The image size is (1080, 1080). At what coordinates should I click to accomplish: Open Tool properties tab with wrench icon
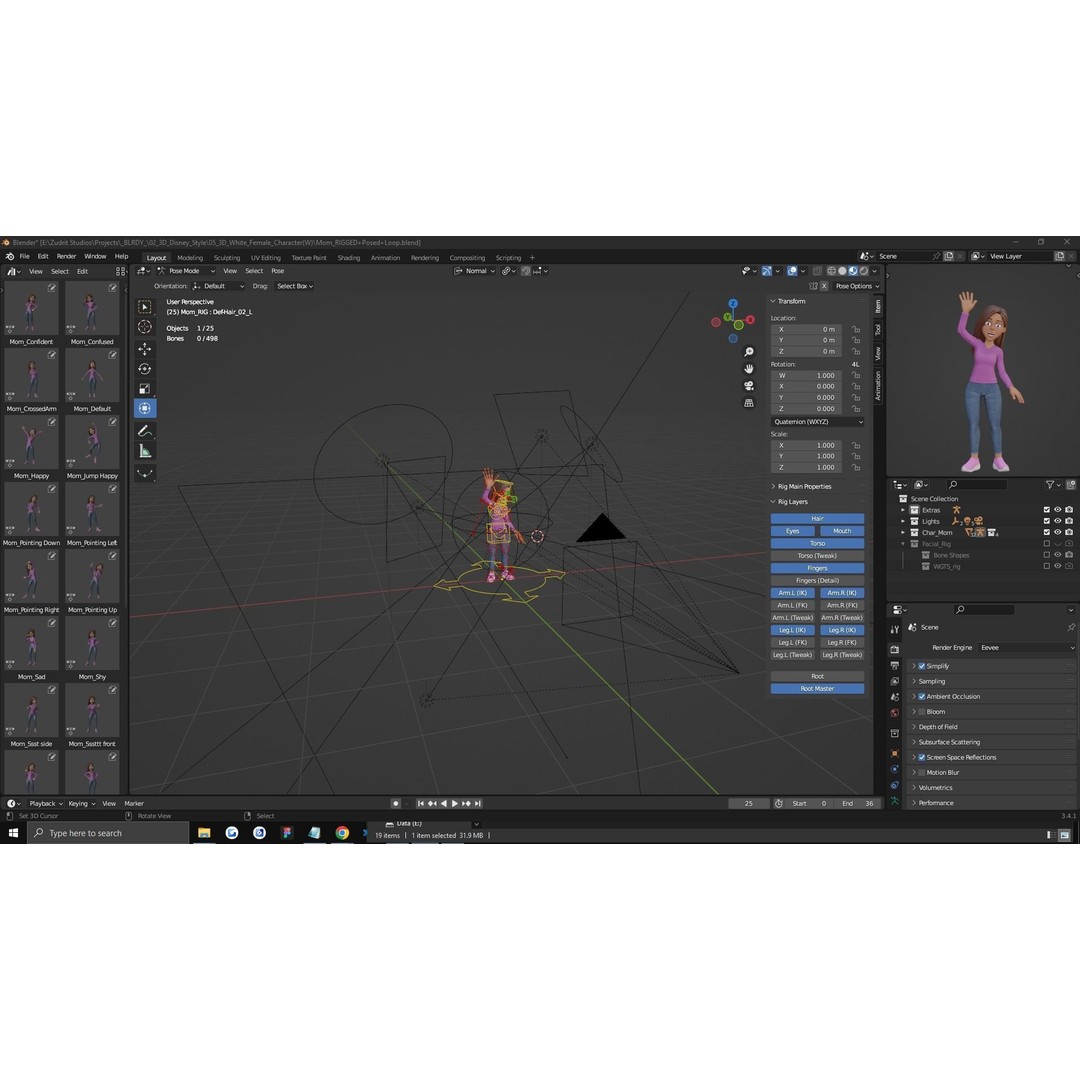pos(895,630)
